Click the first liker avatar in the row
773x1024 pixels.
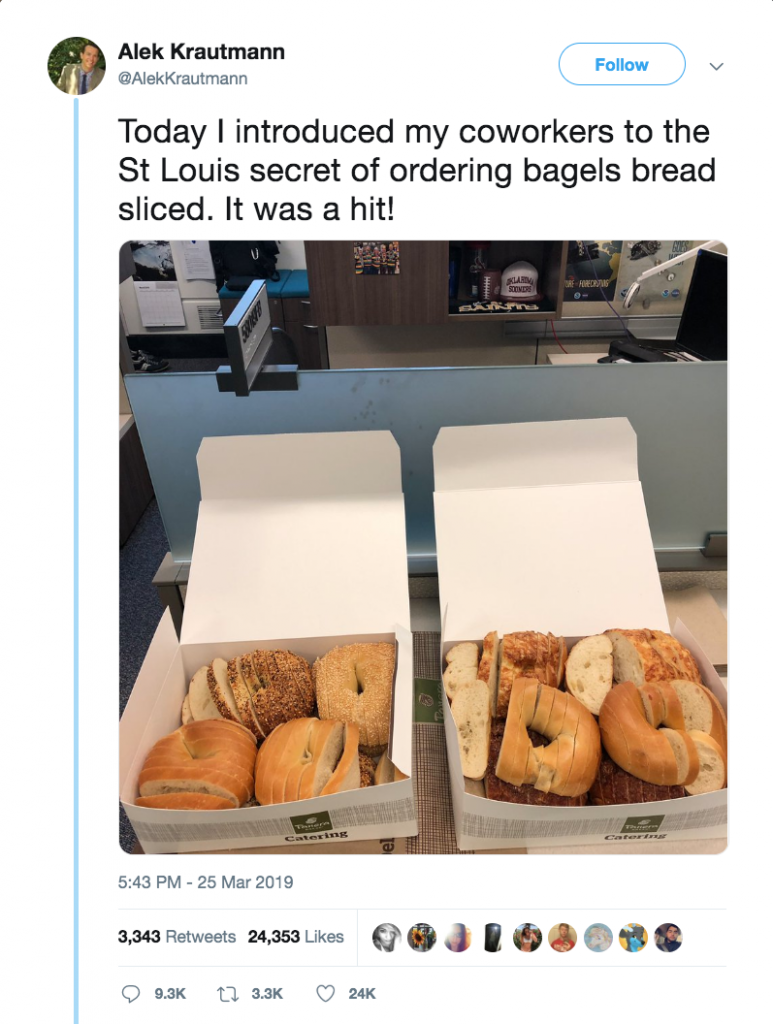(386, 937)
